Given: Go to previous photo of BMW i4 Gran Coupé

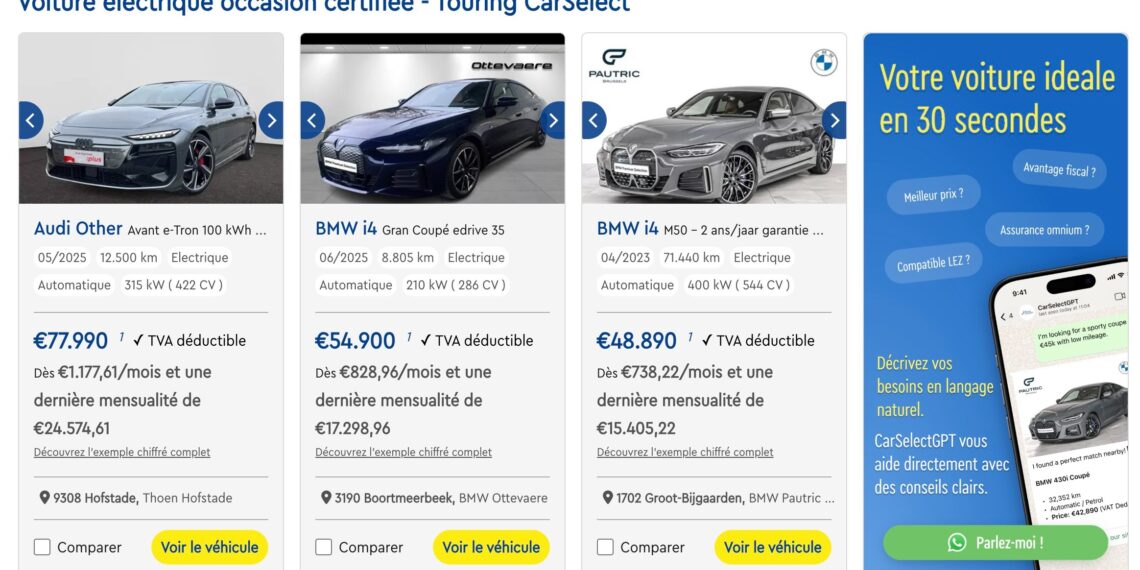Looking at the screenshot, I should point(313,120).
